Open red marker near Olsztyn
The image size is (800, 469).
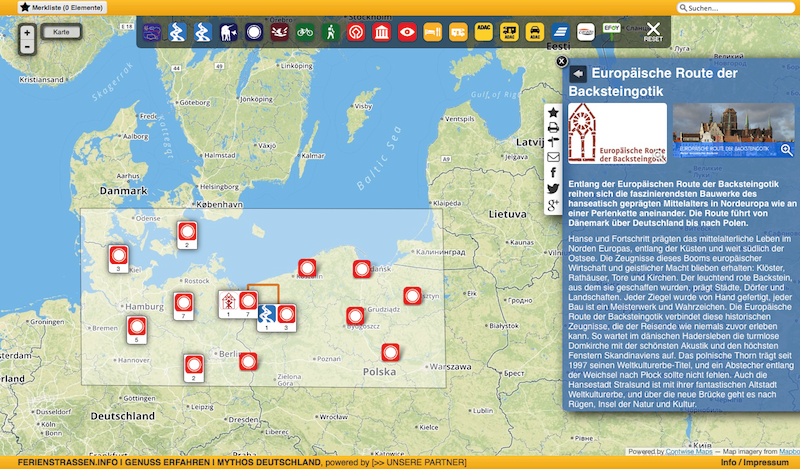tap(412, 295)
